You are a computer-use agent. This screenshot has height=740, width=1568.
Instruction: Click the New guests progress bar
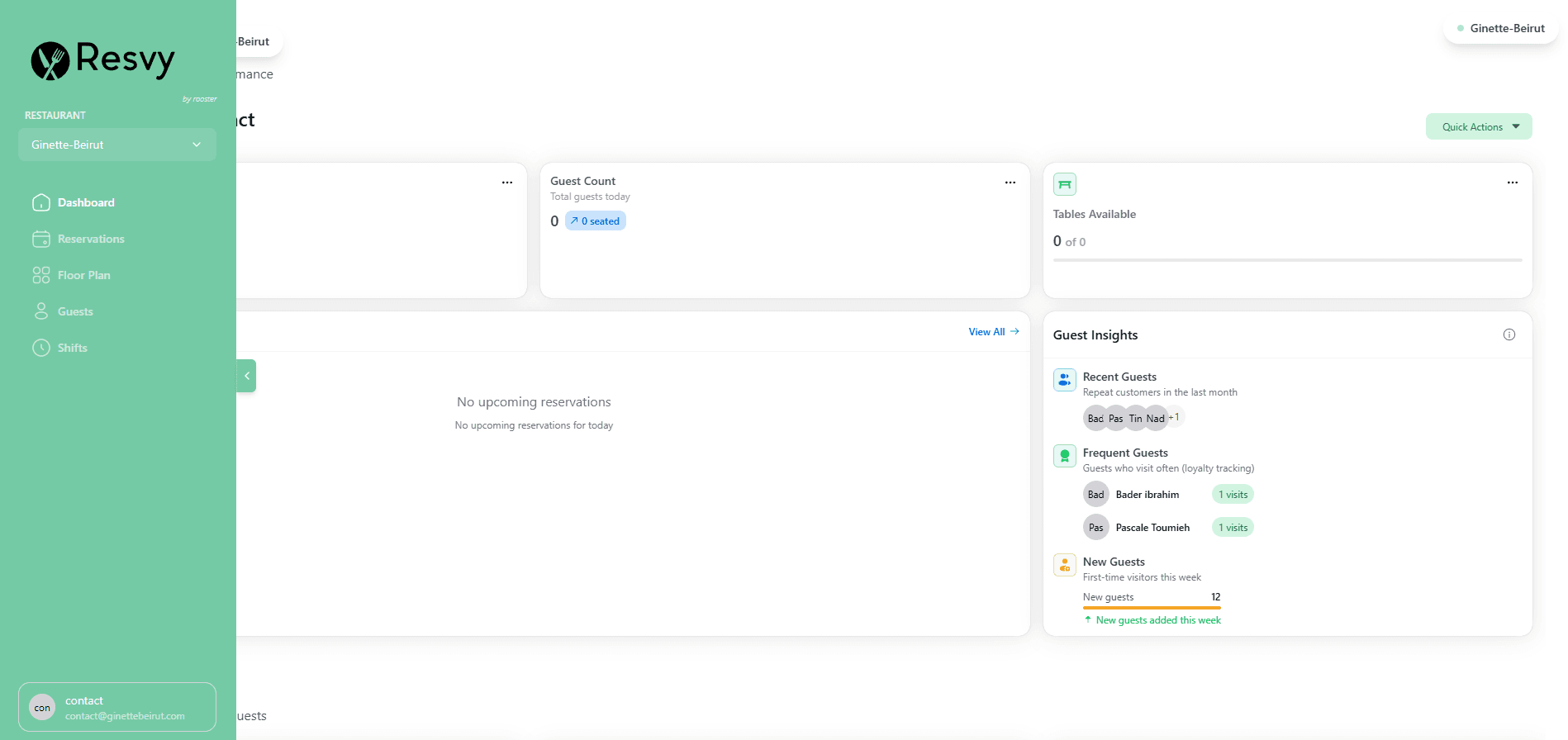[x=1151, y=608]
